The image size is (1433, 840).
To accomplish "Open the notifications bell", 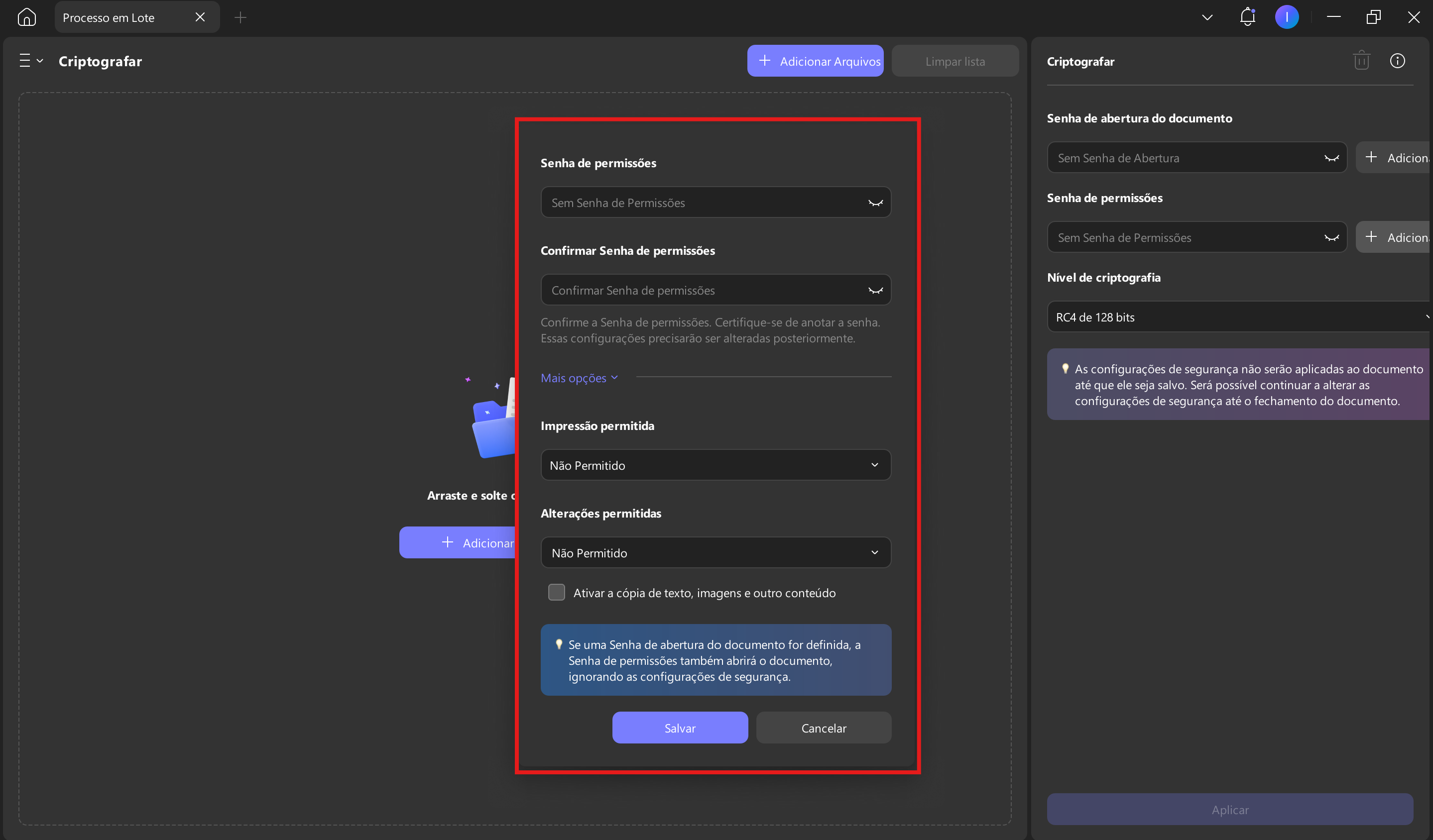I will tap(1247, 17).
